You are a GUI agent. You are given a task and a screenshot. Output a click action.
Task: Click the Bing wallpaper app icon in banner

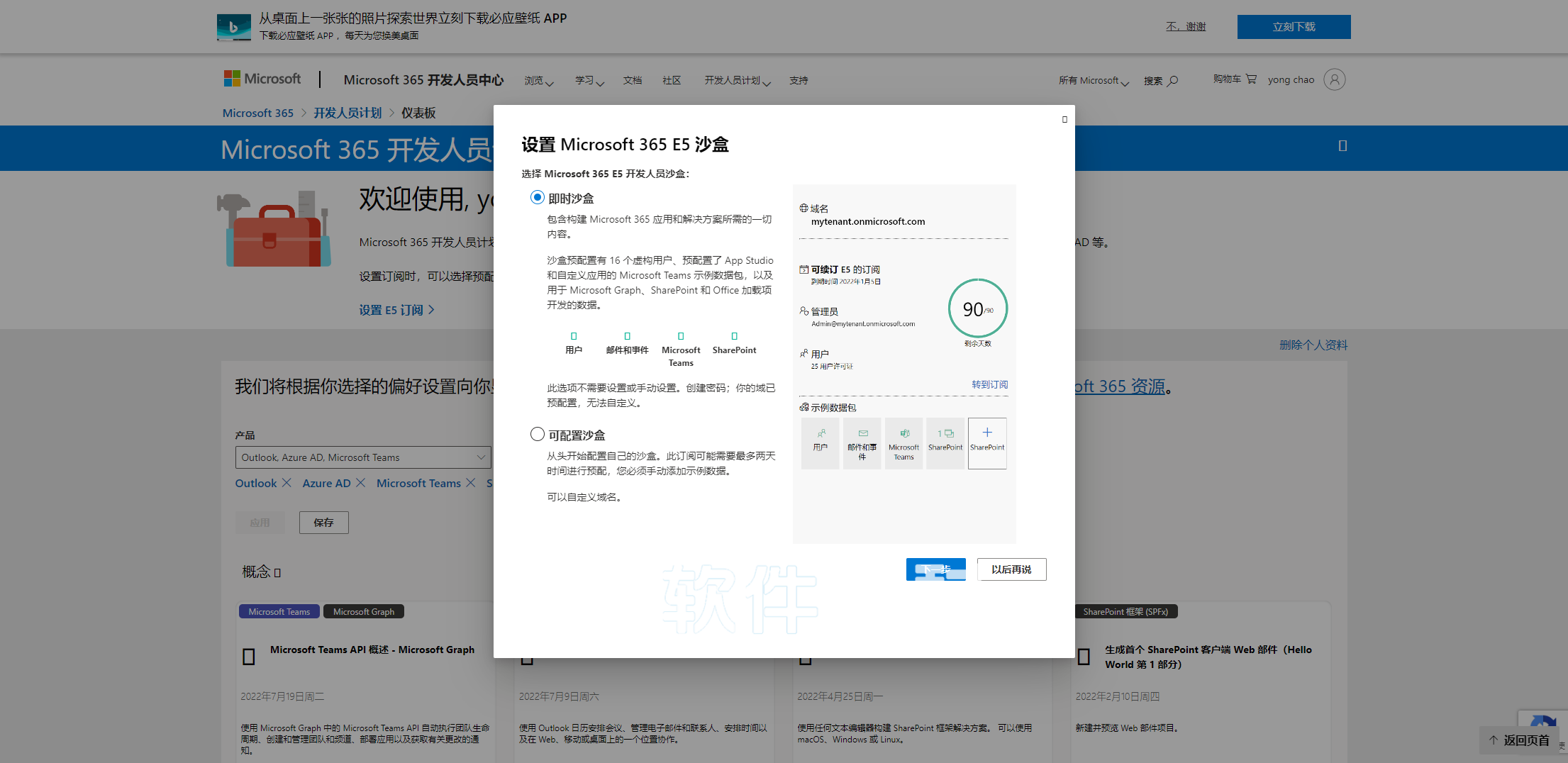click(234, 27)
